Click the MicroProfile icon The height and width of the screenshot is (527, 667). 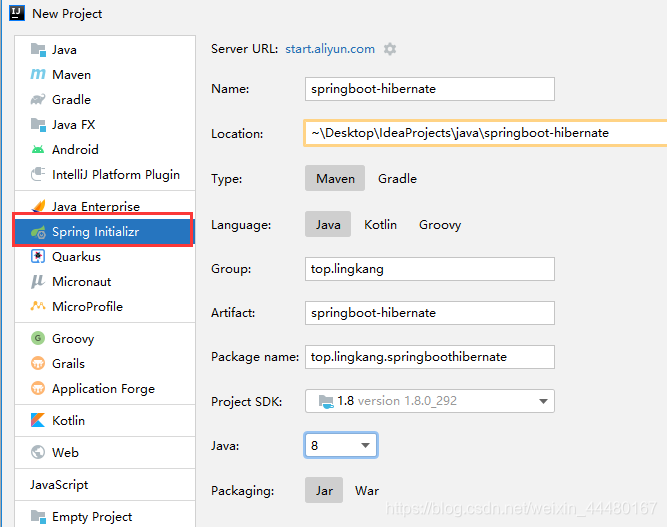pos(38,306)
